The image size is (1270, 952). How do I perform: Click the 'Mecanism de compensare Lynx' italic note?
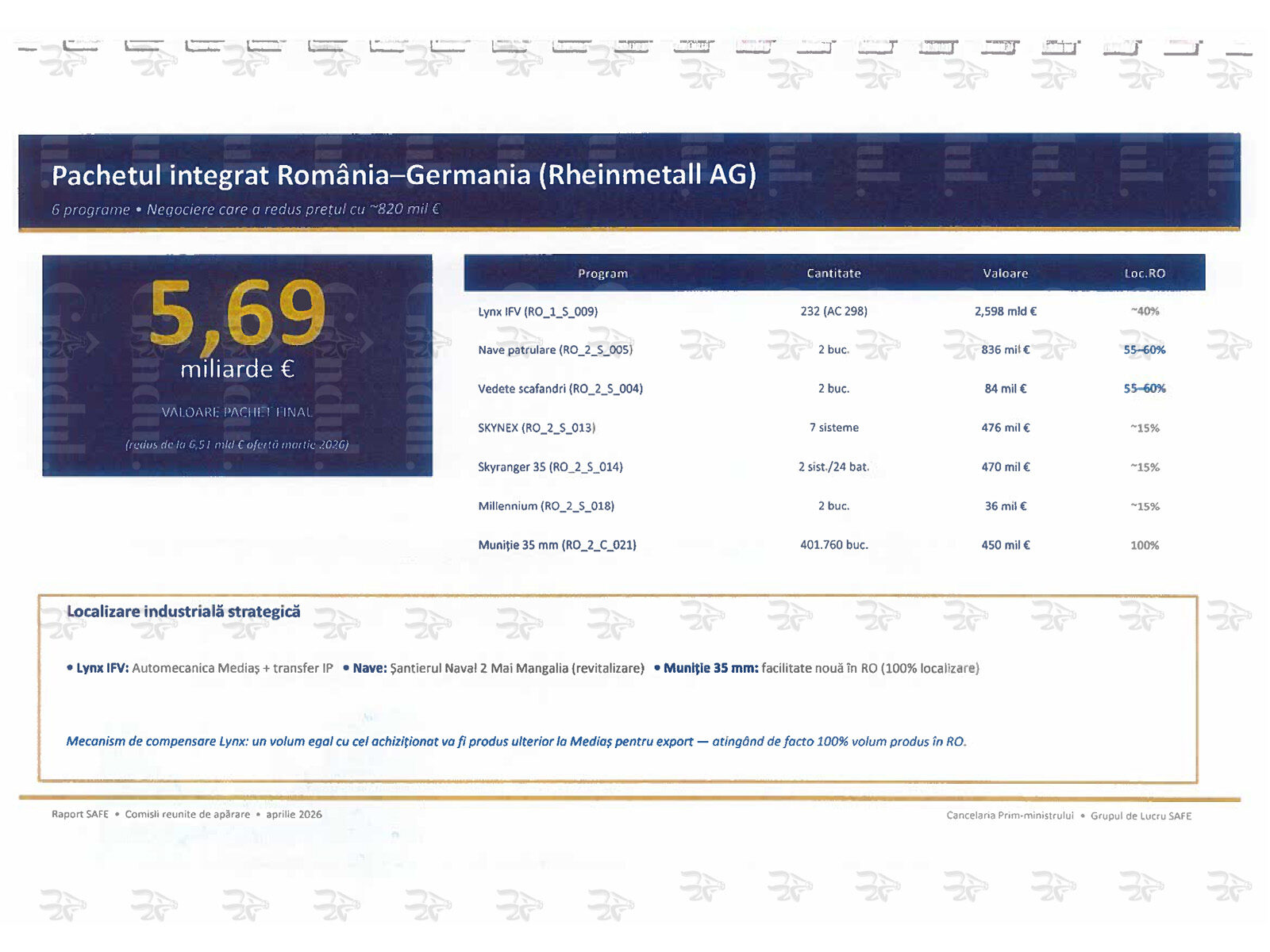click(x=516, y=742)
